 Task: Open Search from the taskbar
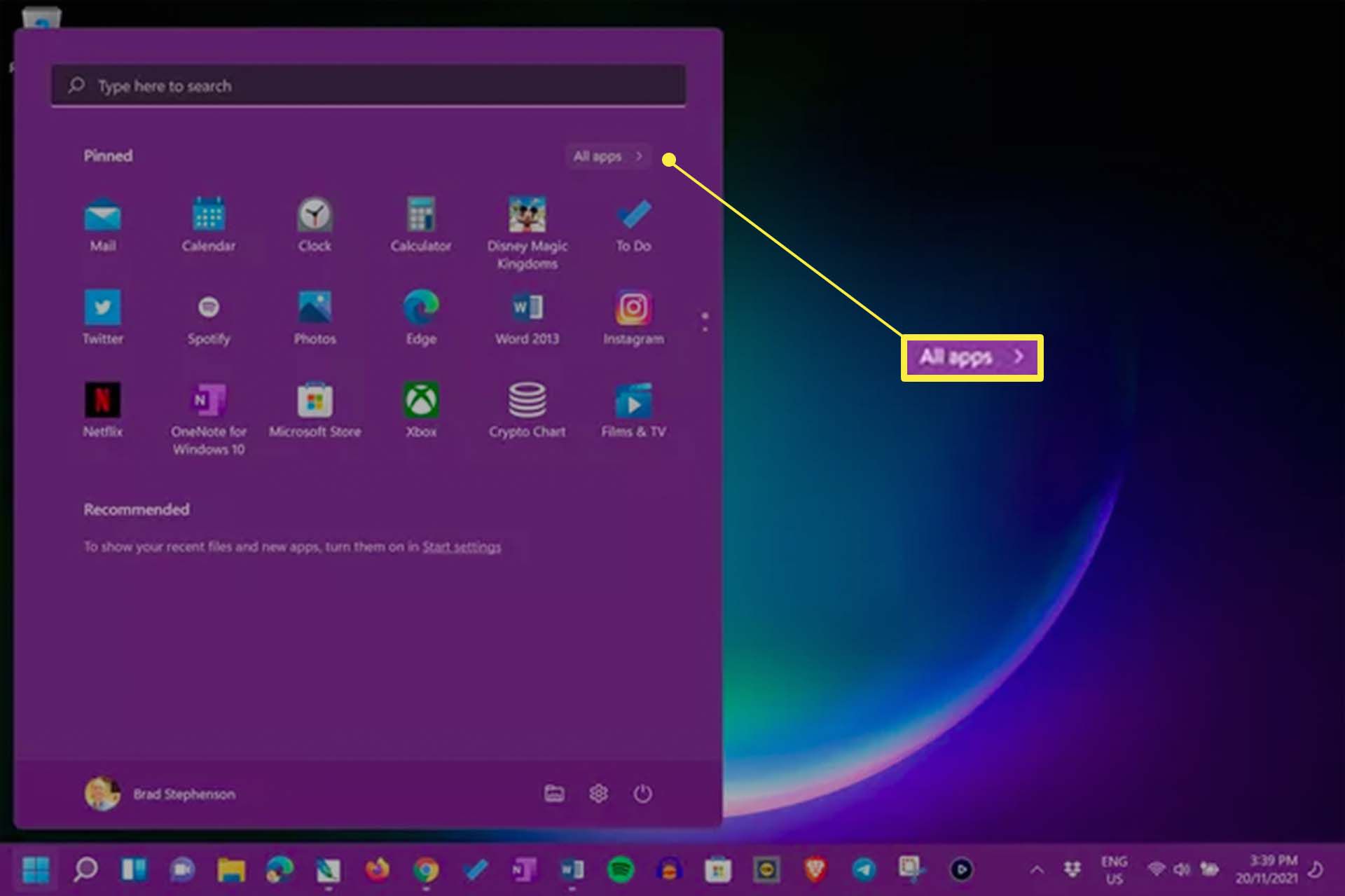click(x=85, y=870)
